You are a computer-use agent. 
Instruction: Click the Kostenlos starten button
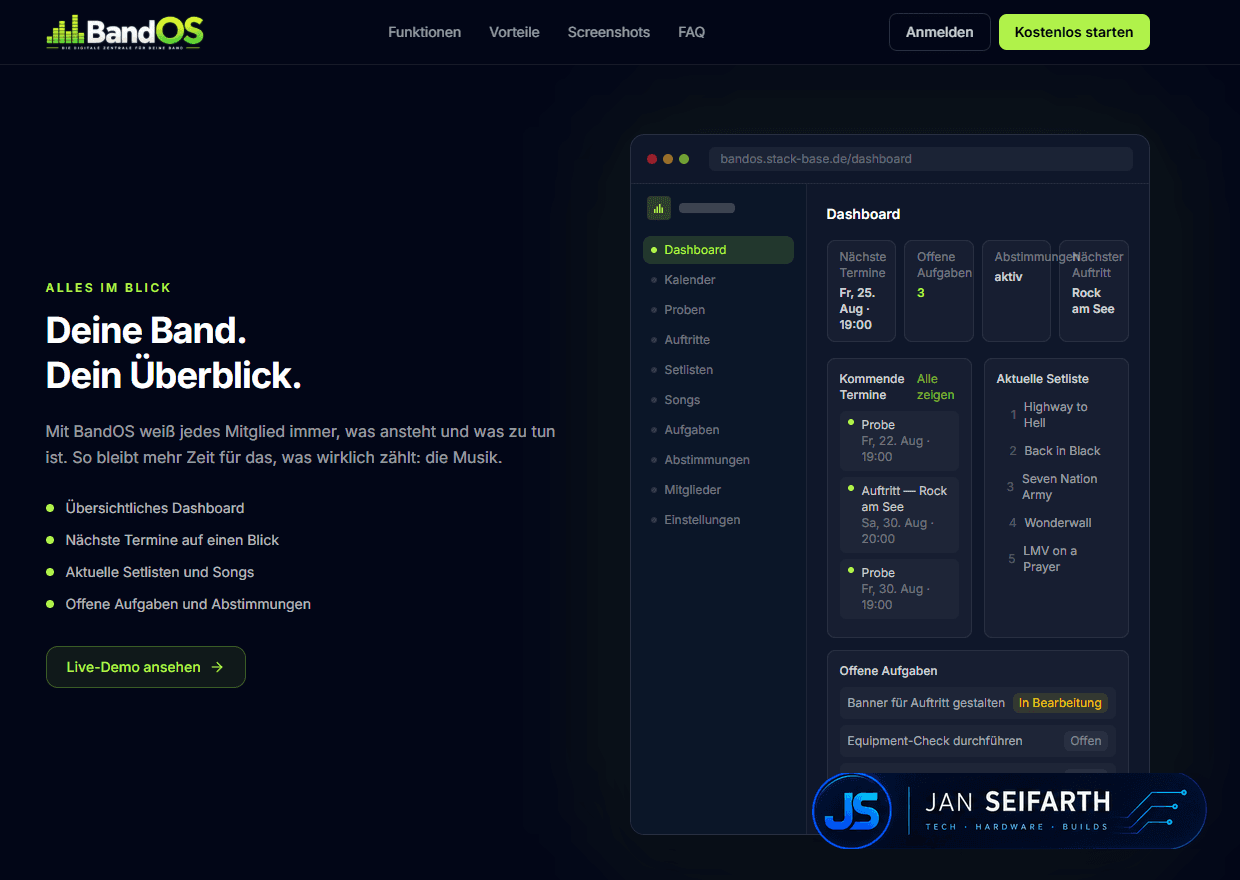pyautogui.click(x=1074, y=32)
